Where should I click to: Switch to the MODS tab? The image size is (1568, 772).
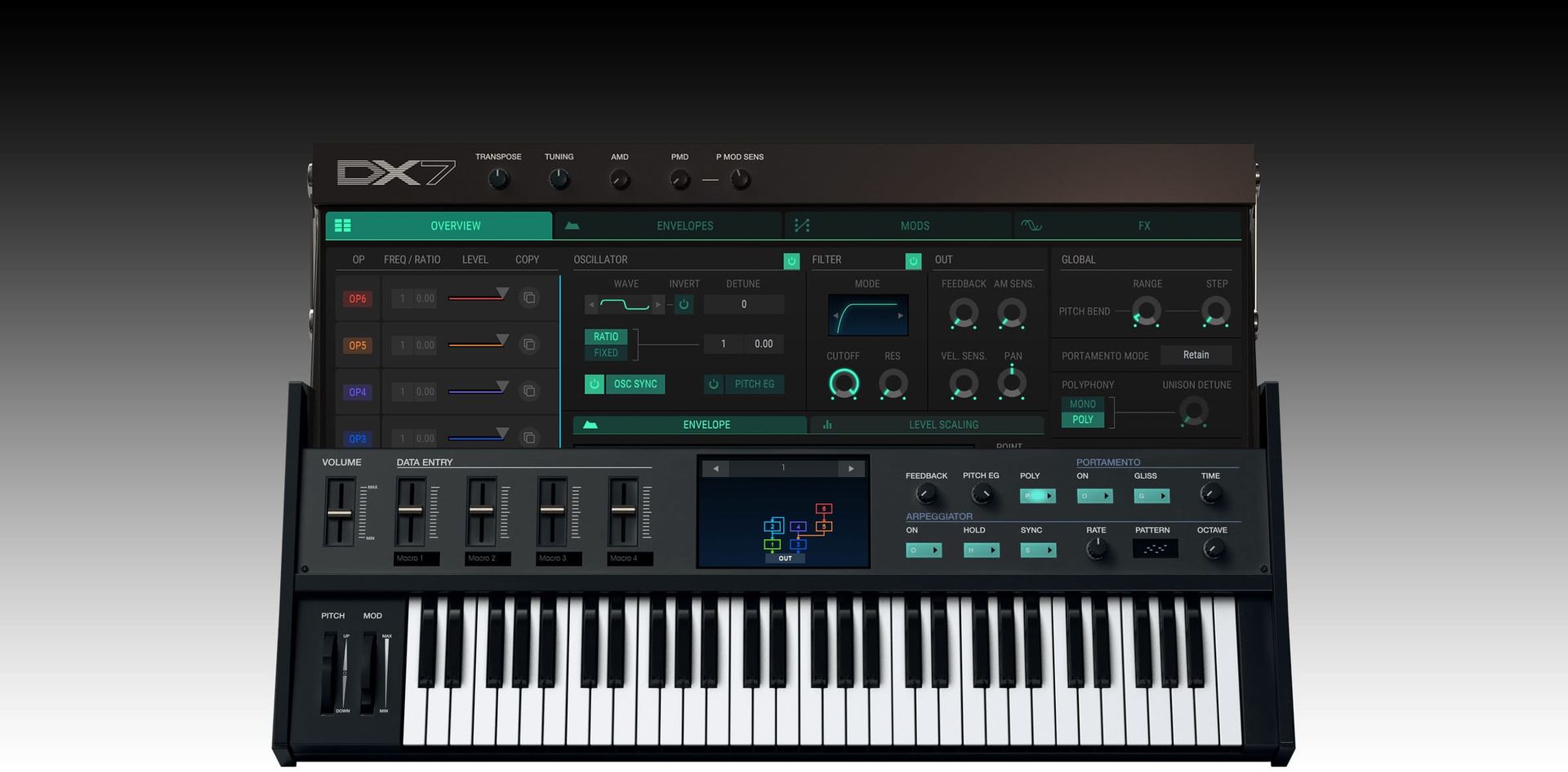pyautogui.click(x=898, y=225)
